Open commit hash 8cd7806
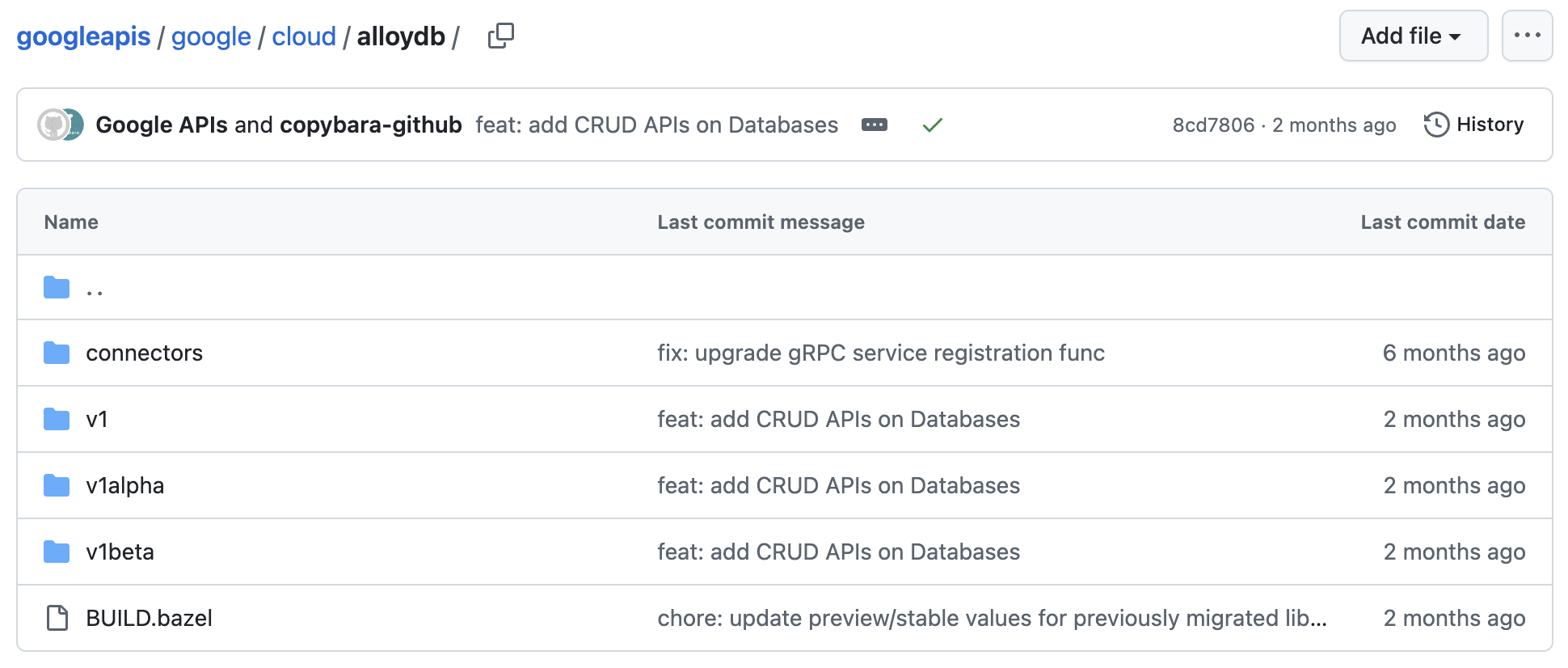Image resolution: width=1568 pixels, height=668 pixels. (1213, 125)
